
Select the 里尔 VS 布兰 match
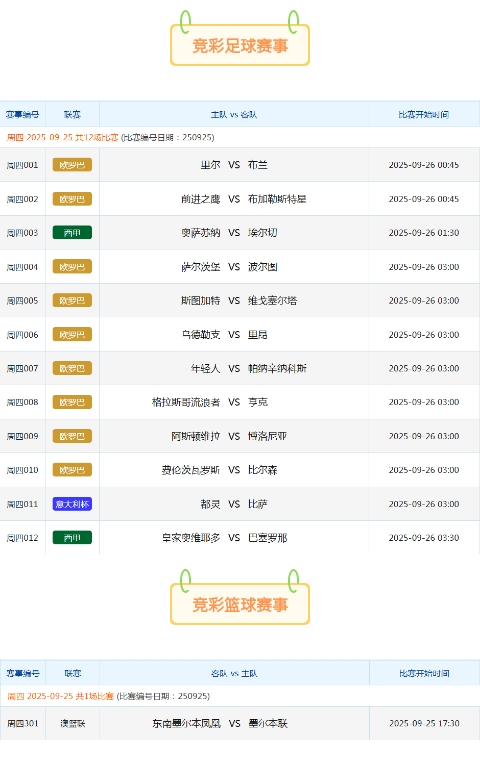coord(234,165)
